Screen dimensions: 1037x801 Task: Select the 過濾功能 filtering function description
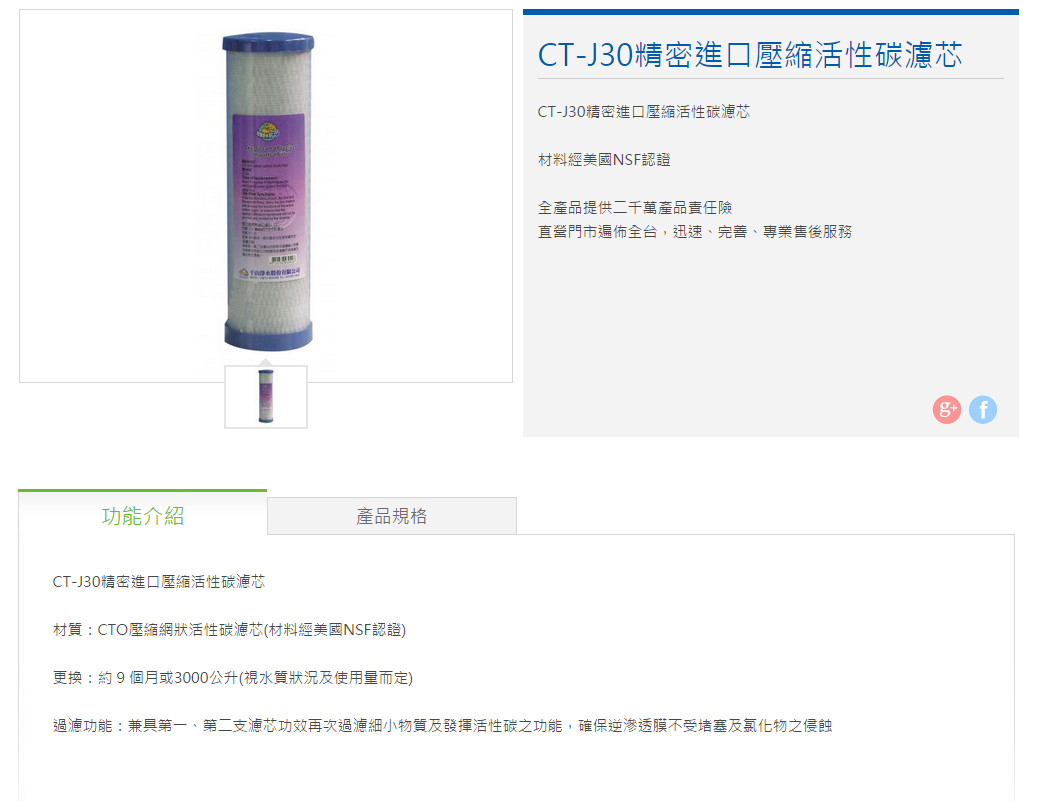(442, 726)
